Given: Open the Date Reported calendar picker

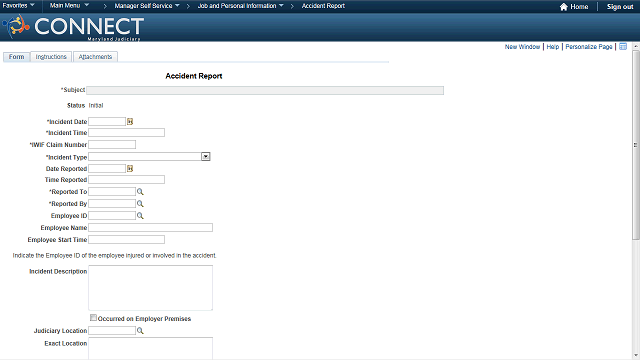Looking at the screenshot, I should [x=130, y=169].
